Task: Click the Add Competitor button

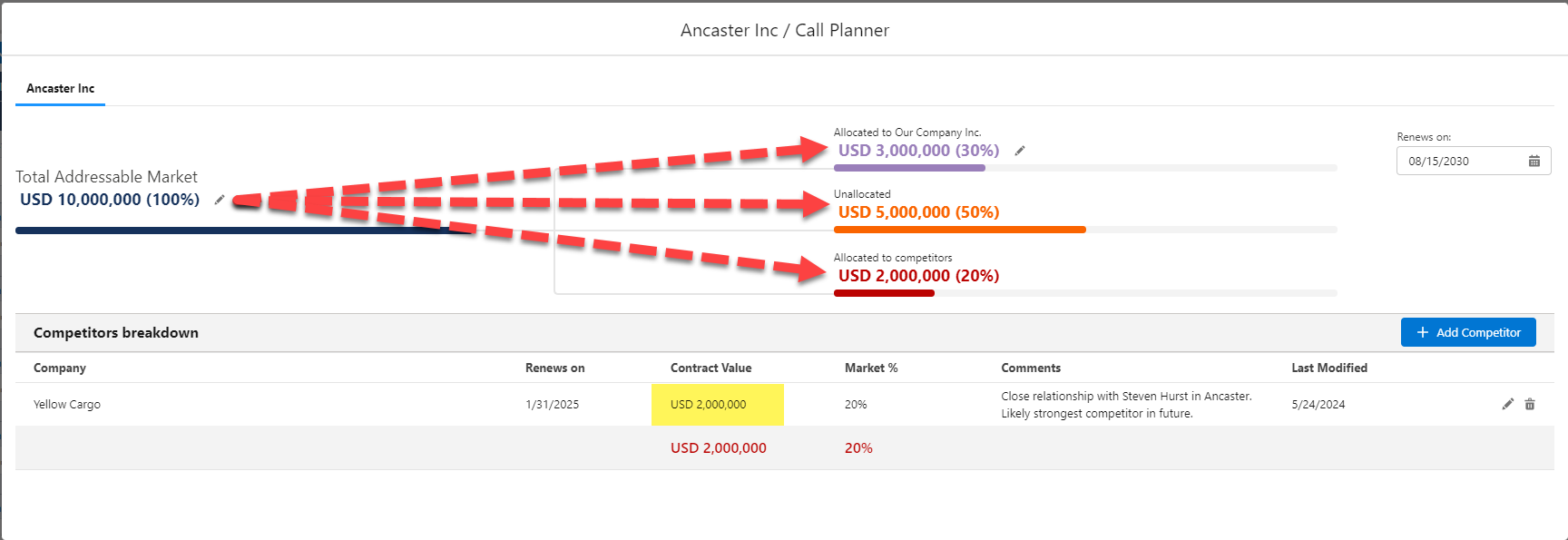Action: click(x=1467, y=332)
